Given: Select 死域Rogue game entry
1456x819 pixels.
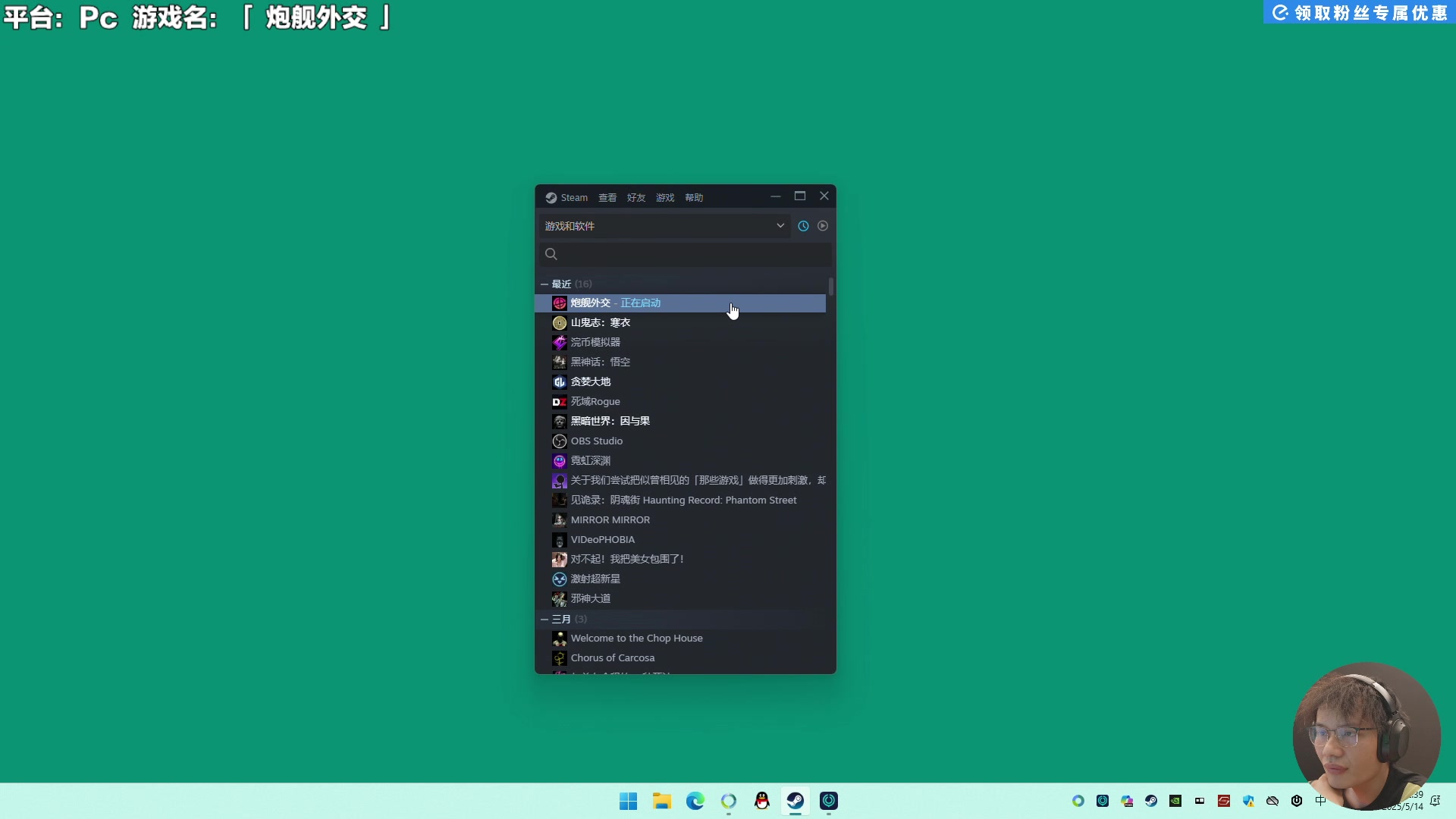Looking at the screenshot, I should click(x=680, y=401).
